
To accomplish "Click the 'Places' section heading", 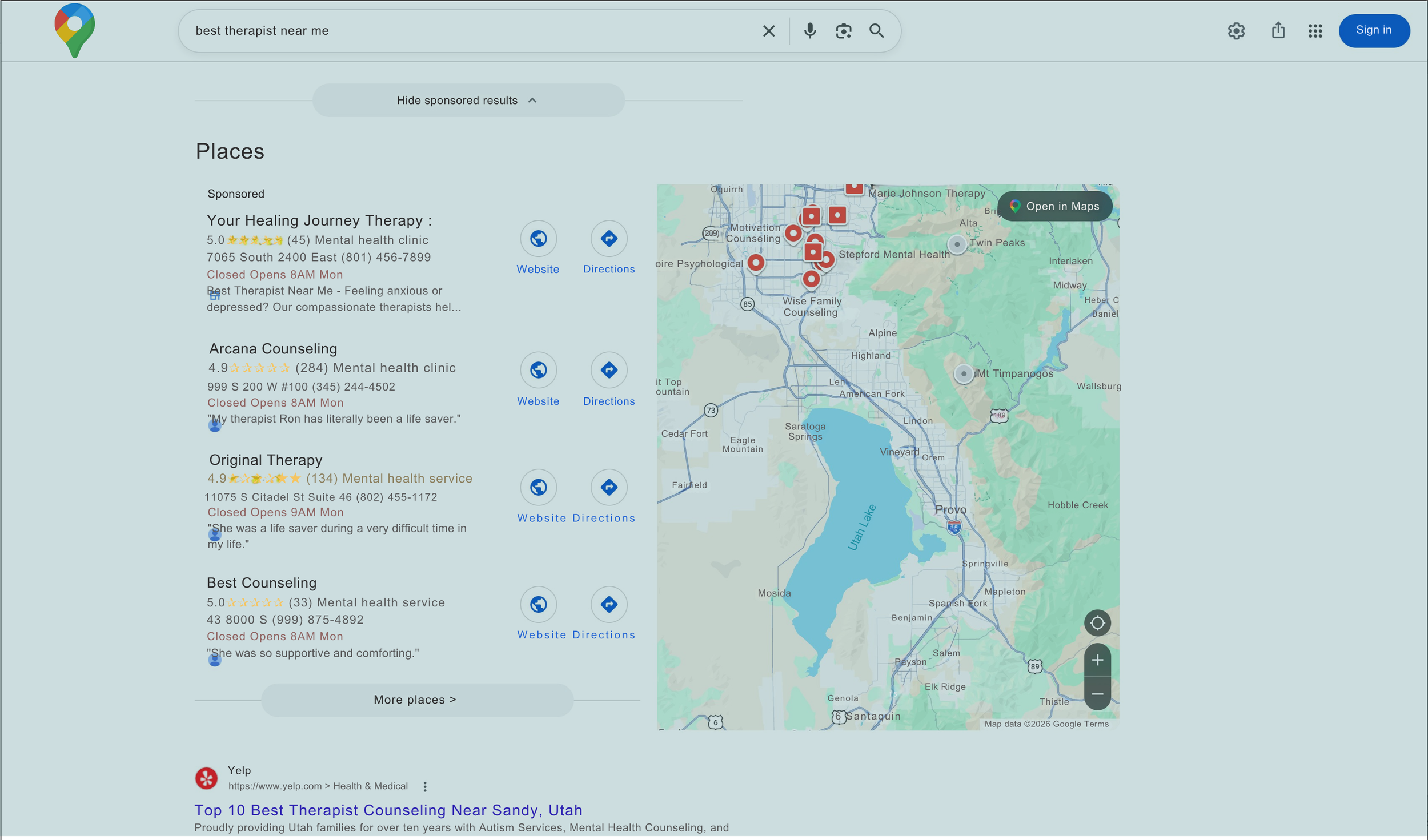I will click(230, 151).
